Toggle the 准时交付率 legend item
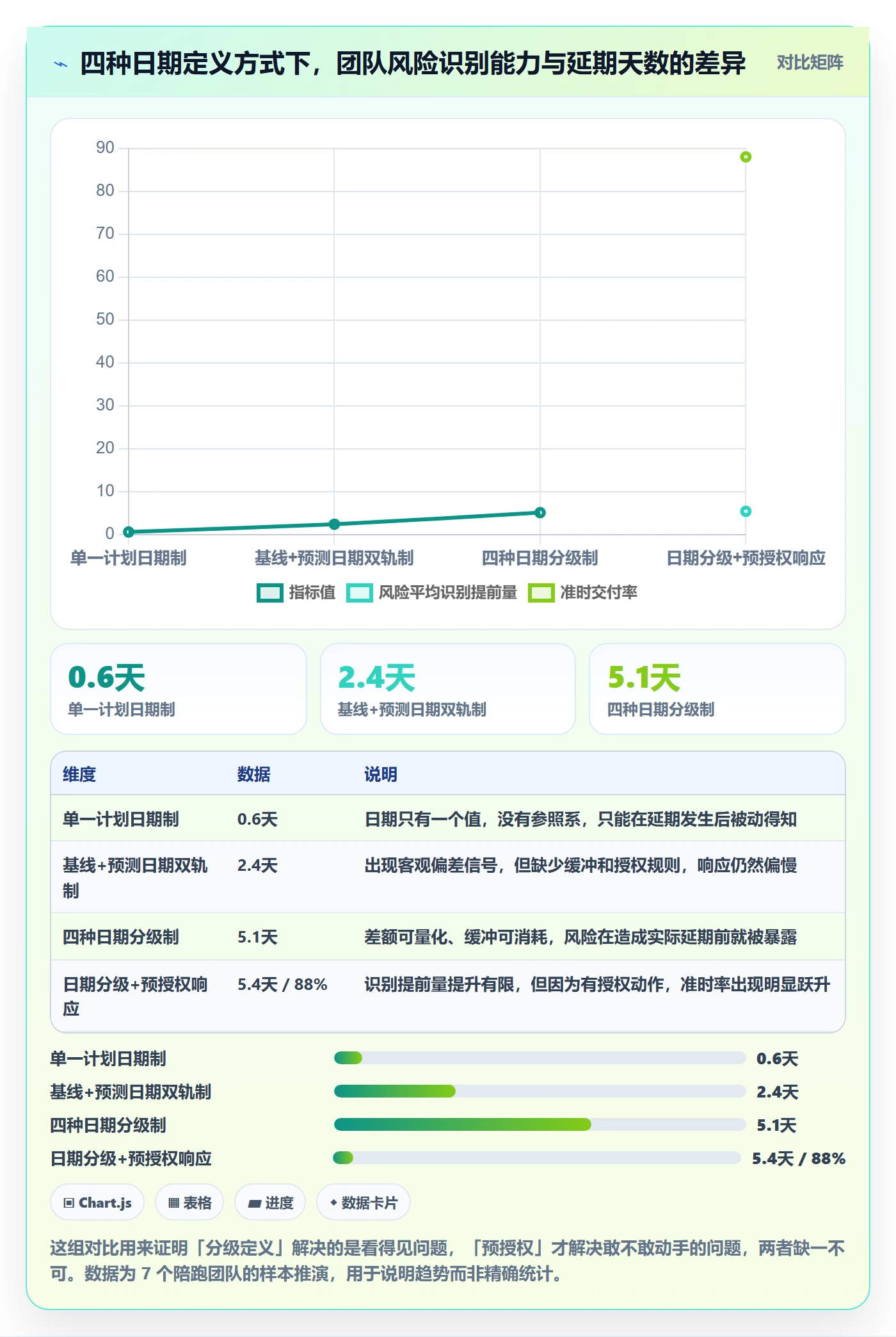 click(583, 593)
